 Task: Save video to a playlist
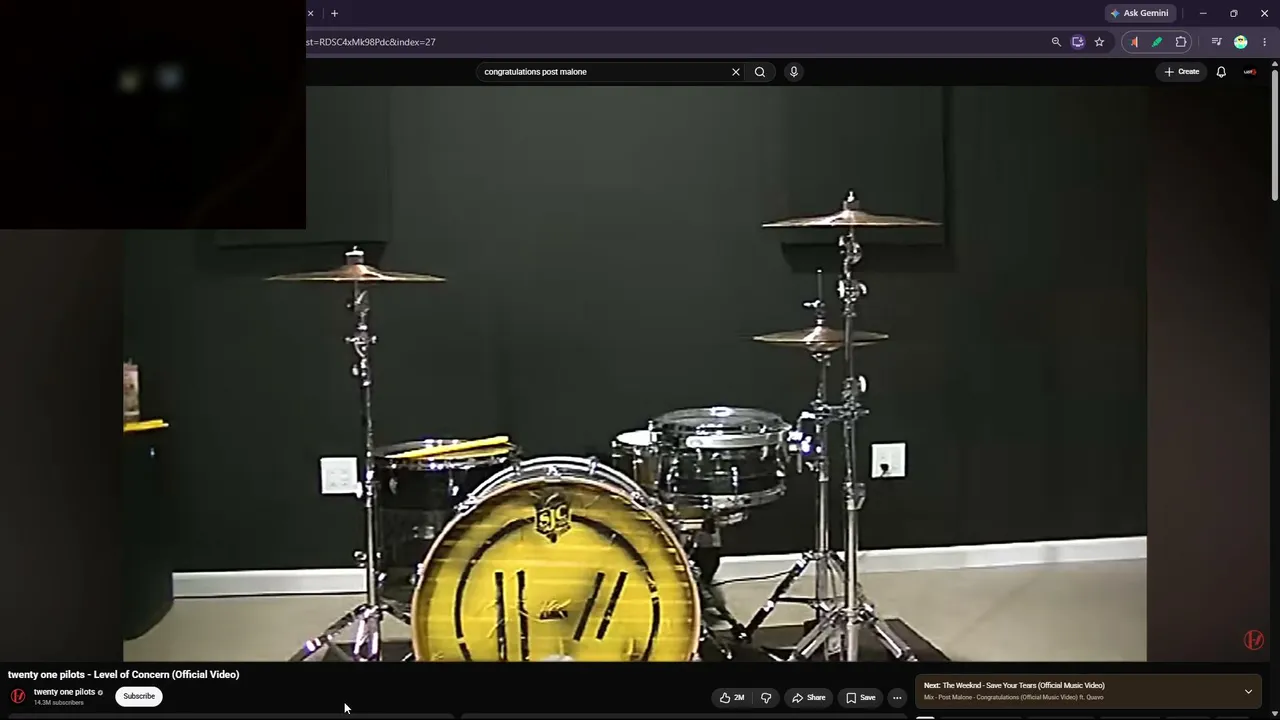(x=860, y=698)
